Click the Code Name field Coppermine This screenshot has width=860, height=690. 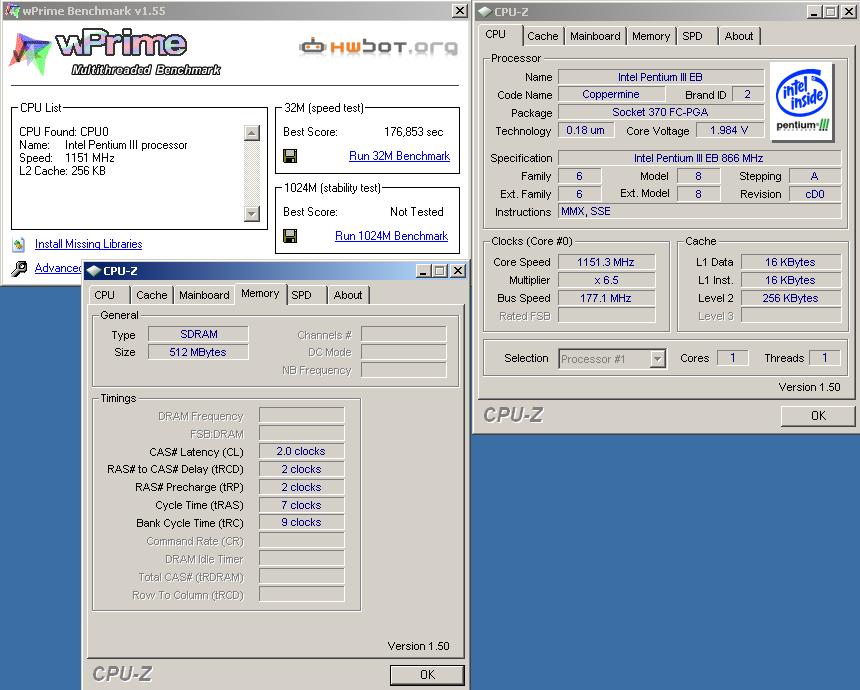click(x=611, y=94)
